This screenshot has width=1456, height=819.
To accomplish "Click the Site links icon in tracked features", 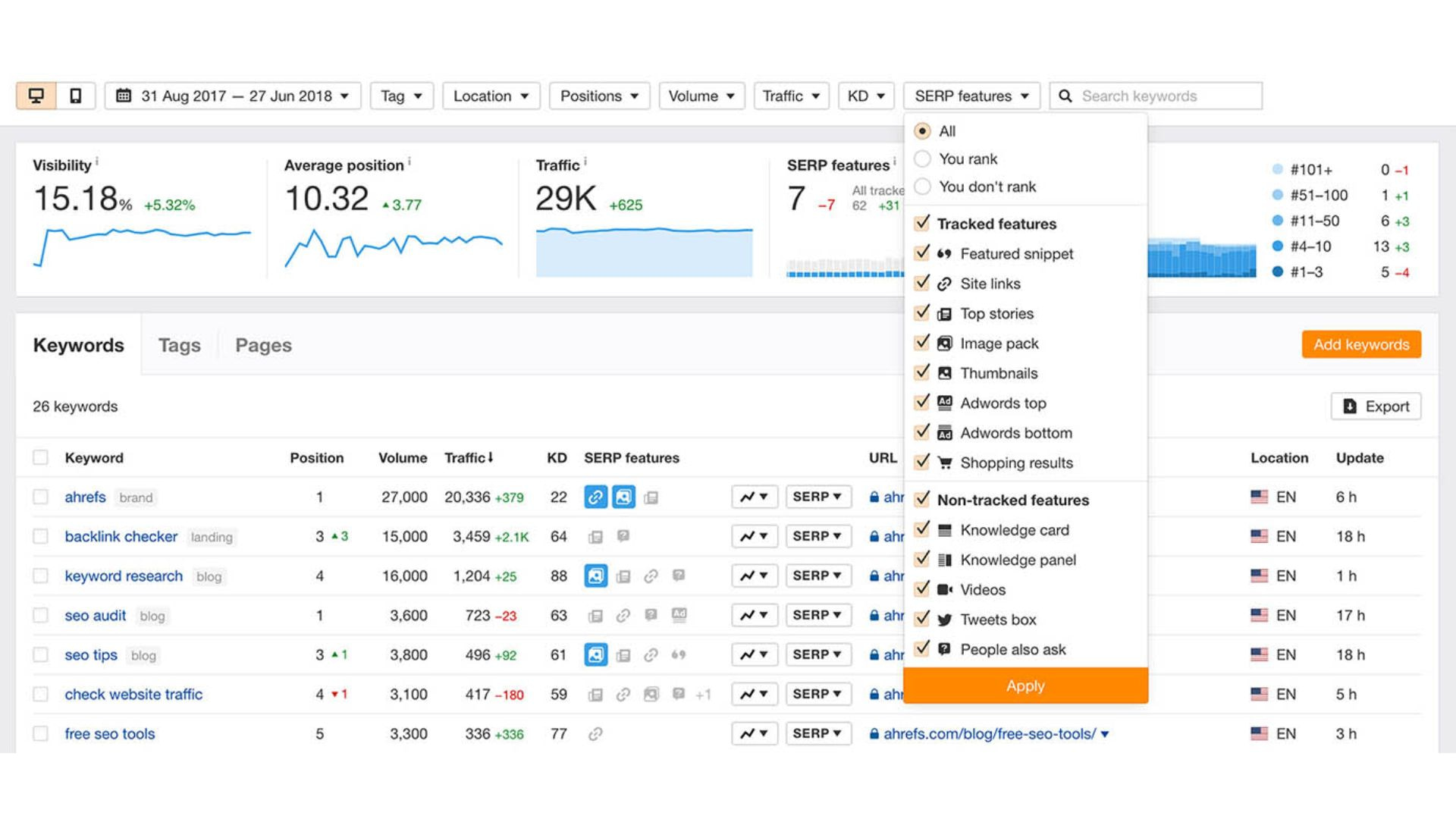I will (945, 283).
